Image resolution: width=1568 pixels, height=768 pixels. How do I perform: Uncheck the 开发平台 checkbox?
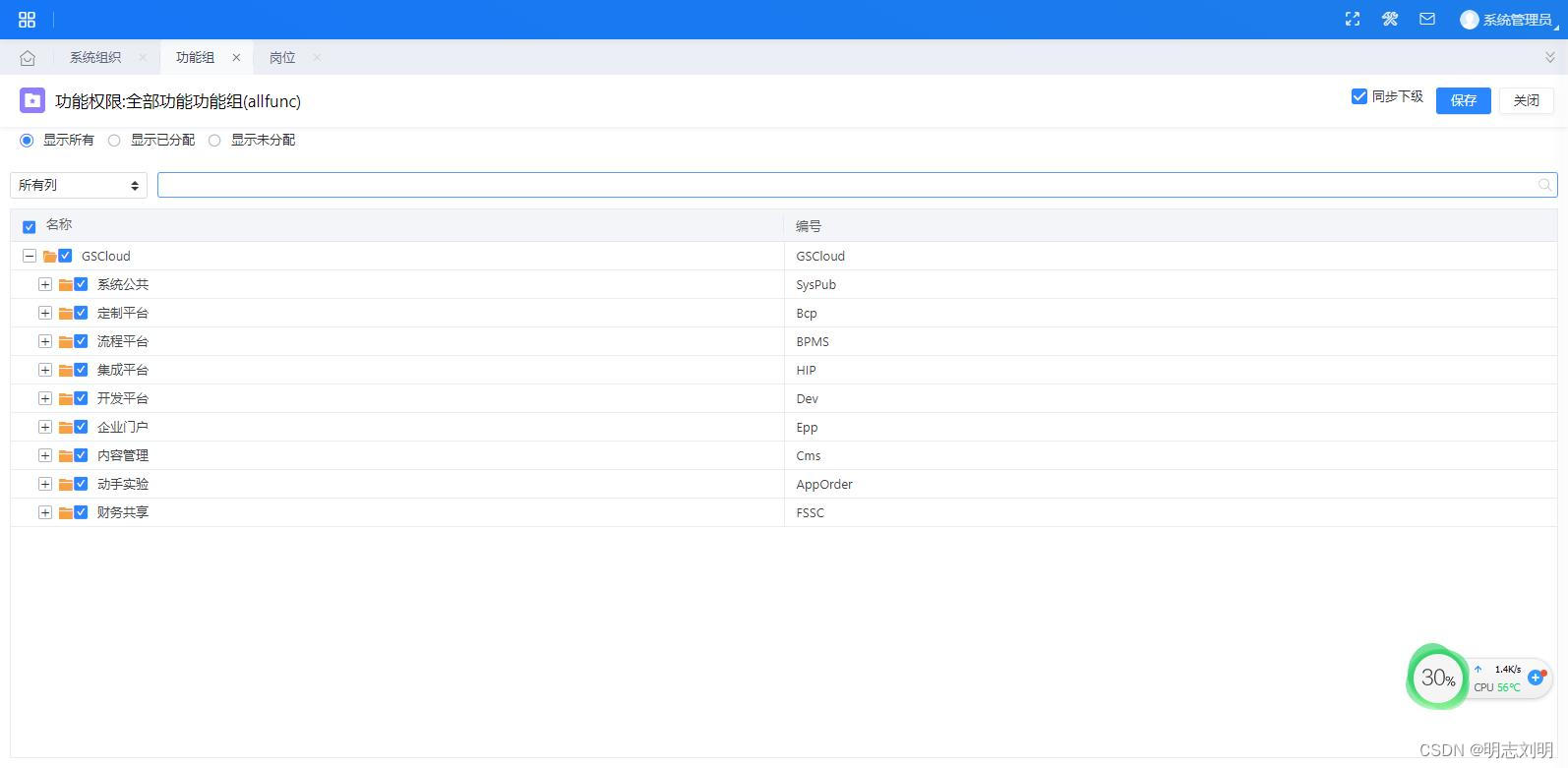81,398
